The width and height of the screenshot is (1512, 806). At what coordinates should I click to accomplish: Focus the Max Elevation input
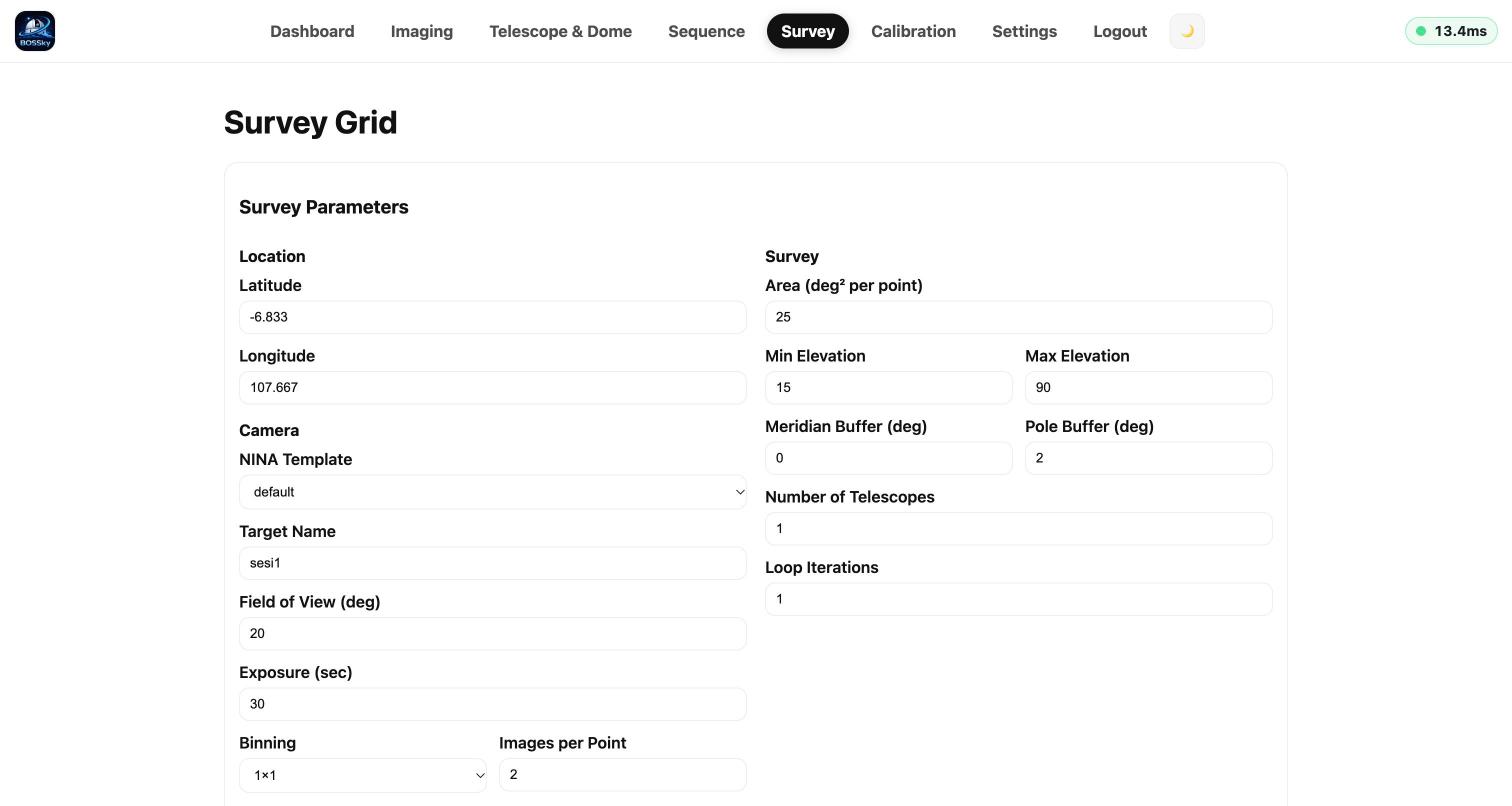(1149, 388)
